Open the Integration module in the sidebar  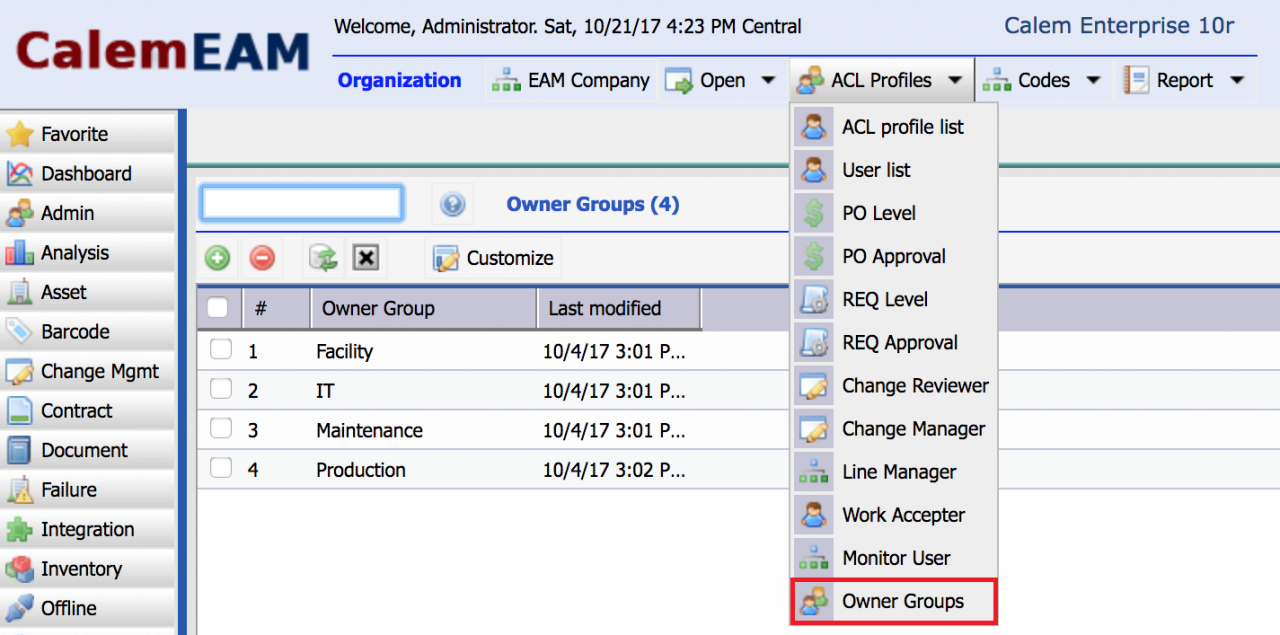coord(87,530)
